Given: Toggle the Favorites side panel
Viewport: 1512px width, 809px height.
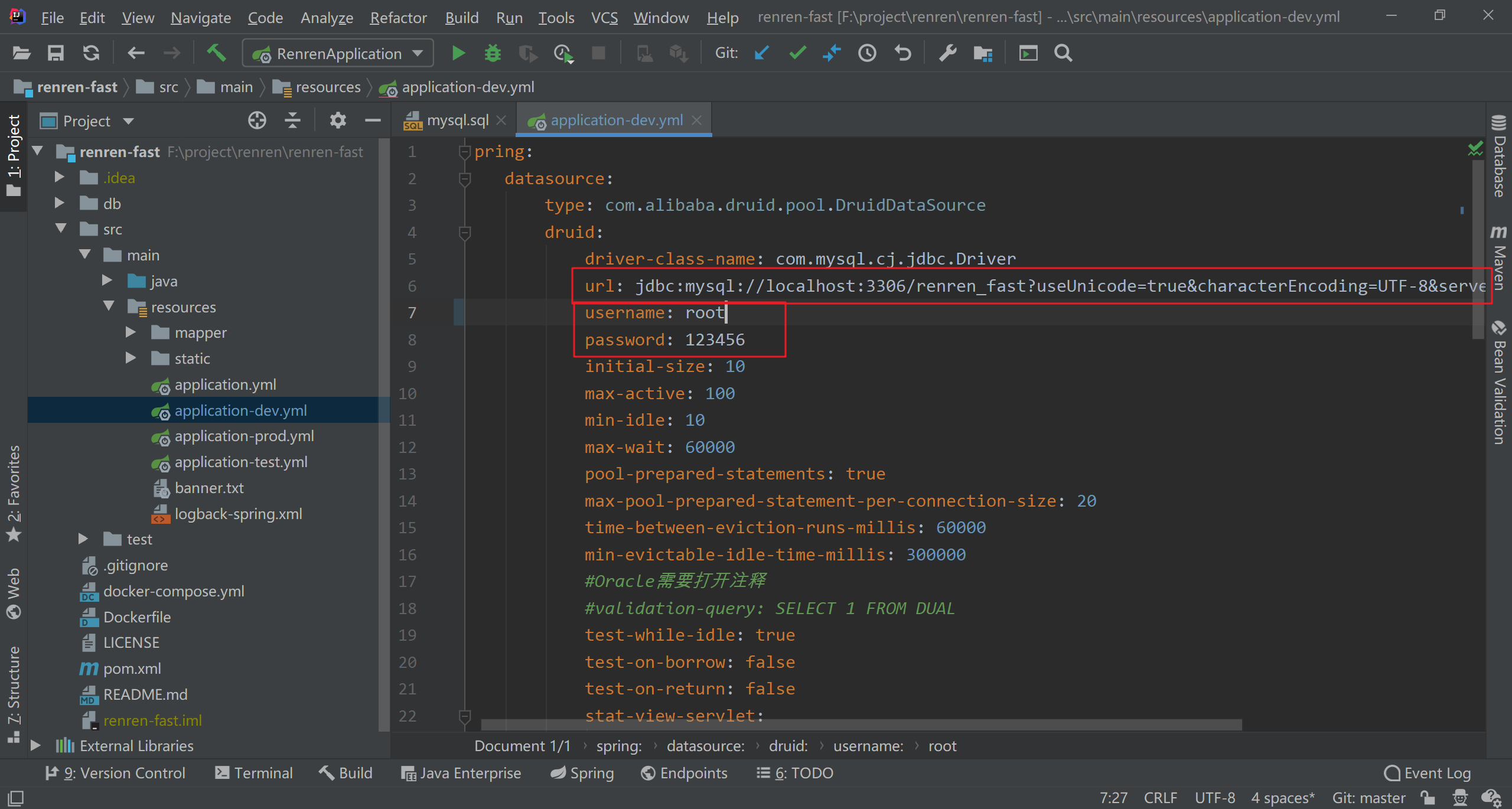Looking at the screenshot, I should 14,494.
